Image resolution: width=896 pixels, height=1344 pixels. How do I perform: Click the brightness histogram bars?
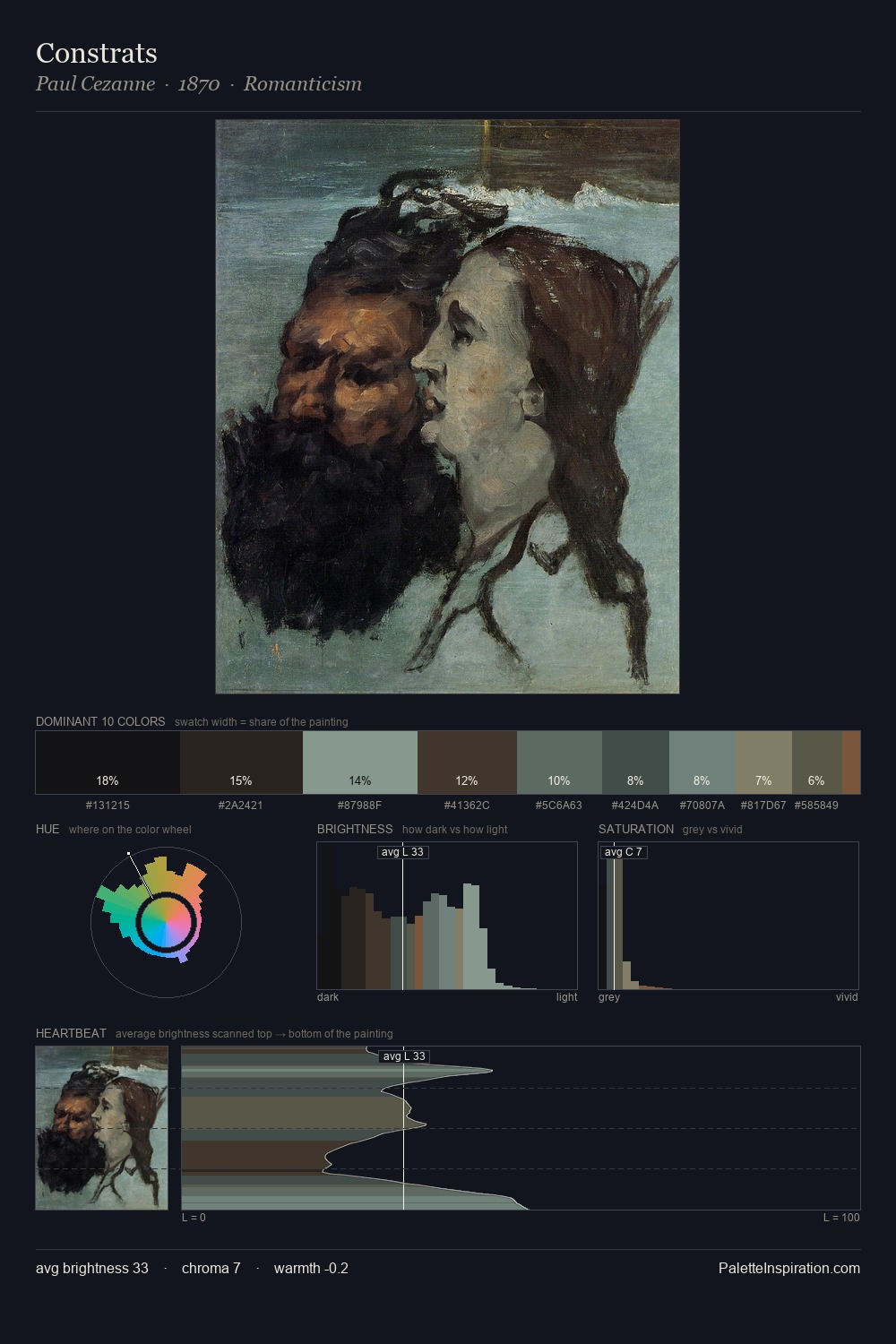tap(447, 916)
